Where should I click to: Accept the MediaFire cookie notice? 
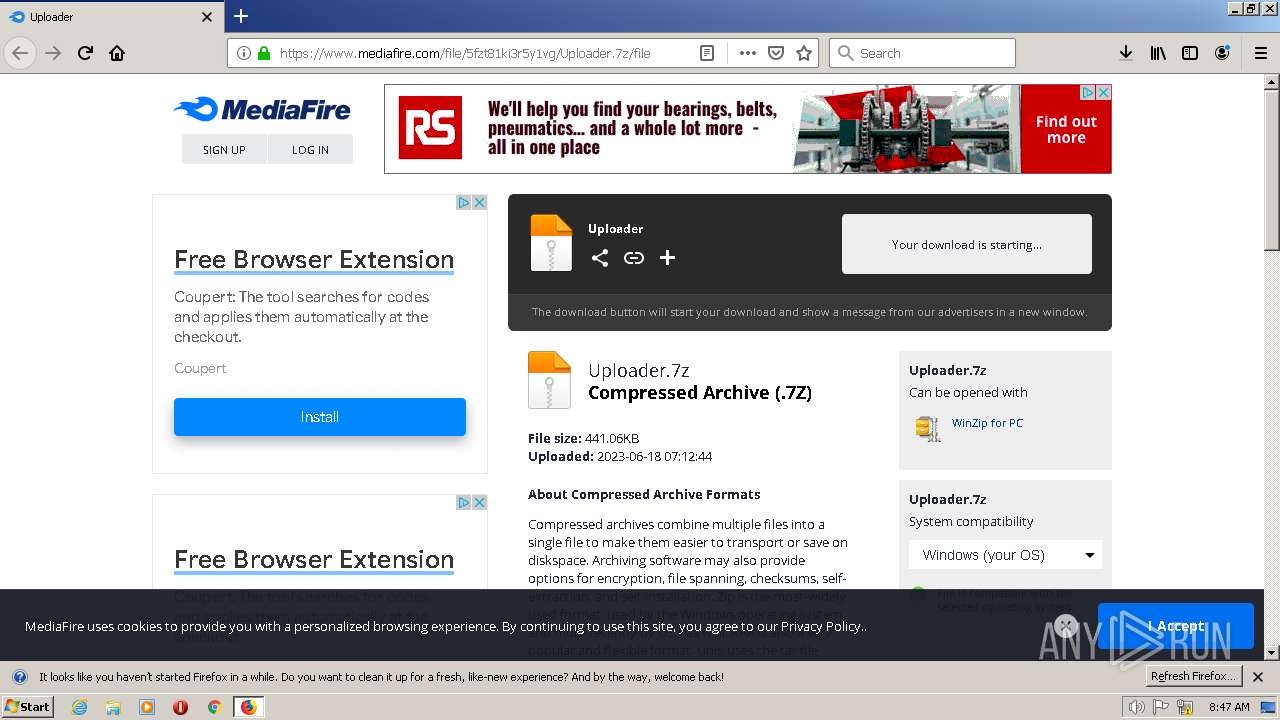click(1176, 626)
